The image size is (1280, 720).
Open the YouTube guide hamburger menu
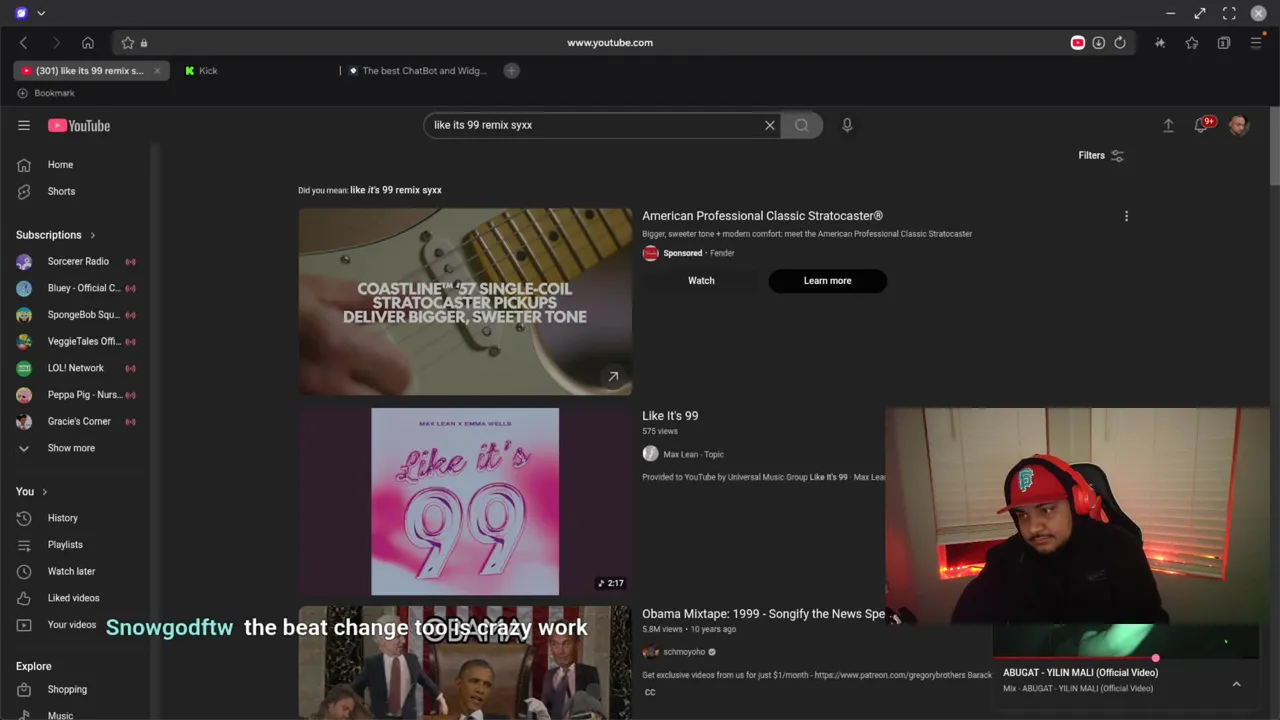[x=23, y=125]
